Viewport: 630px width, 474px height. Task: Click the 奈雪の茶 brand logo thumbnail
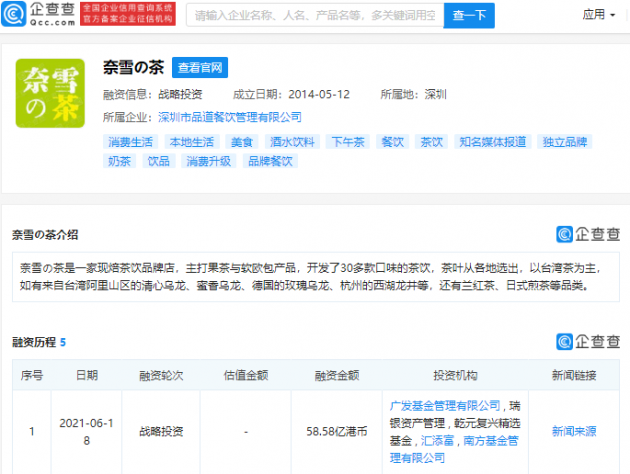point(50,93)
